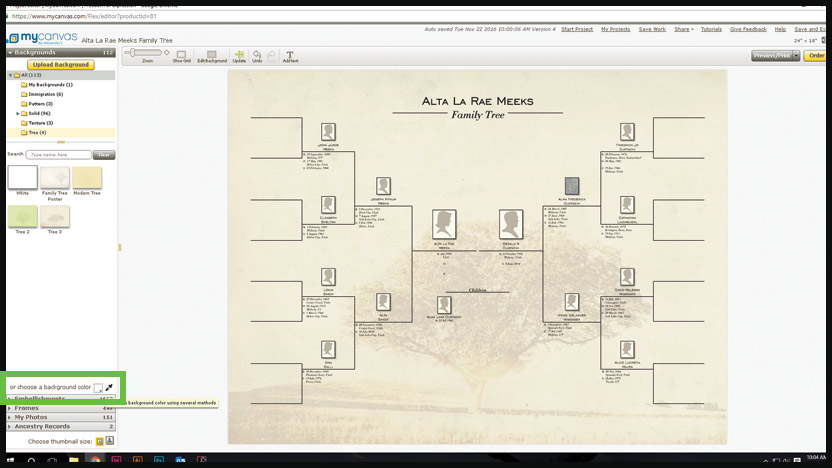
Task: Collapse the All (113) folder
Action: tap(11, 75)
